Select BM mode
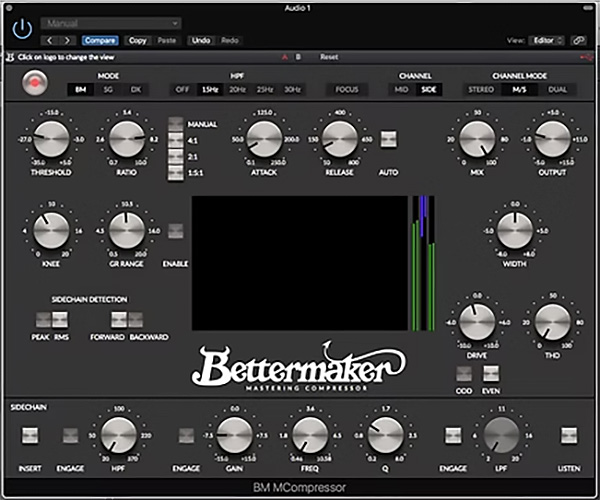Screen dimensions: 600x500 pyautogui.click(x=81, y=90)
